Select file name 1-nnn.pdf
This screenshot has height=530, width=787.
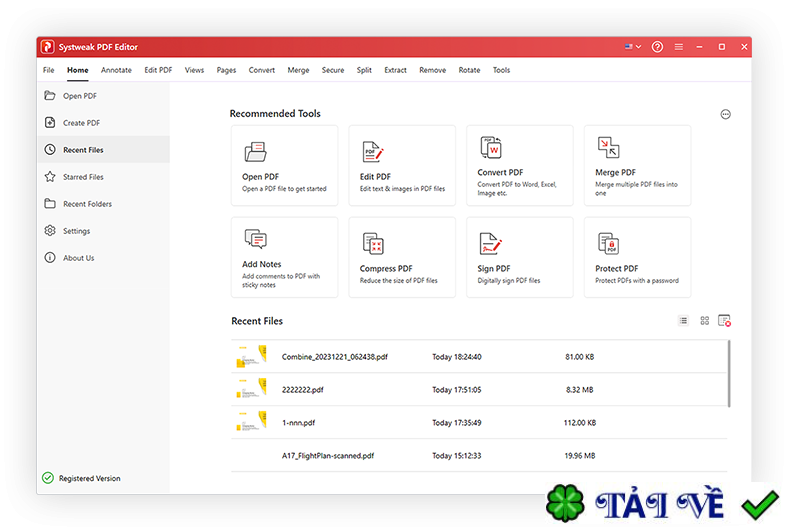(x=299, y=423)
